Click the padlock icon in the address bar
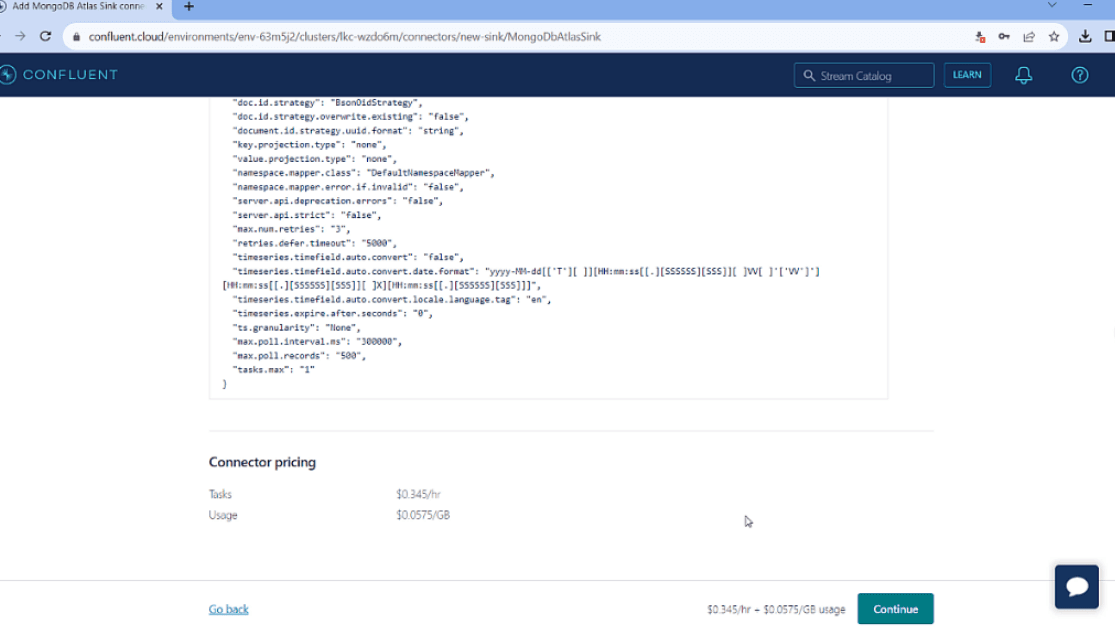1115x634 pixels. coord(78,36)
